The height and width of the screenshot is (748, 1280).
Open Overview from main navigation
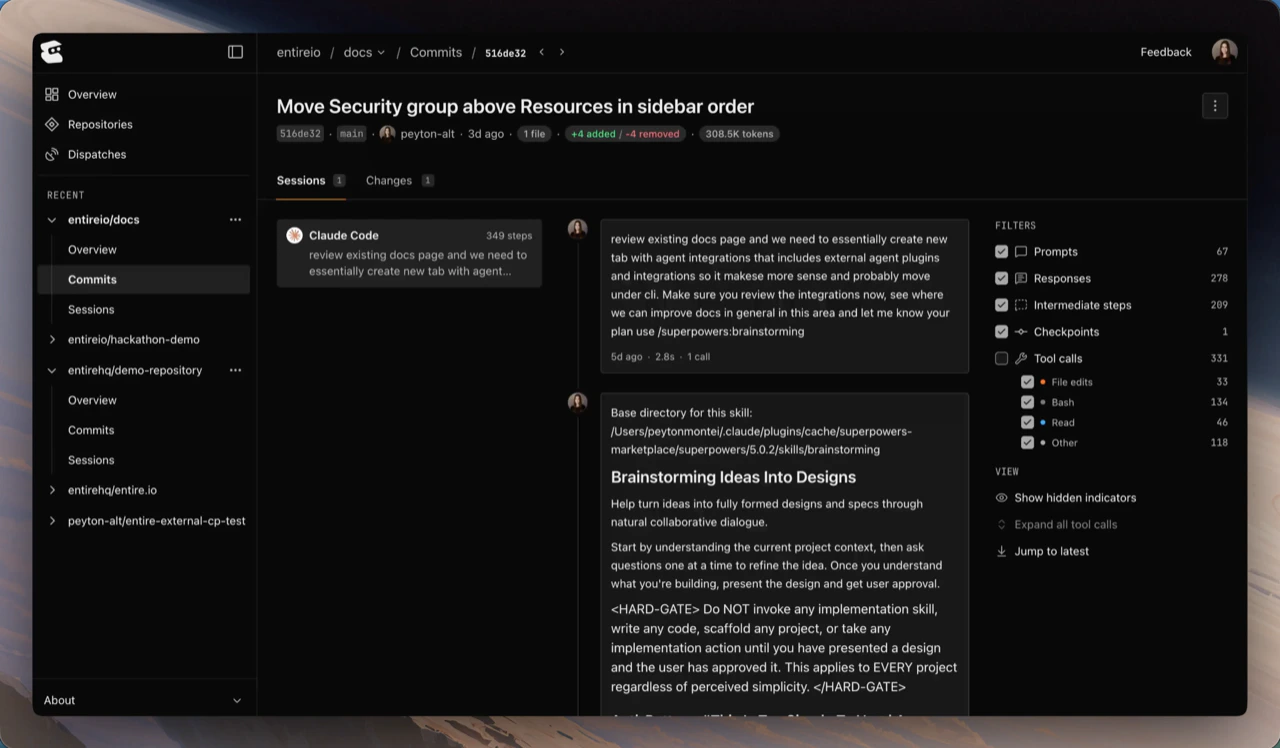92,94
